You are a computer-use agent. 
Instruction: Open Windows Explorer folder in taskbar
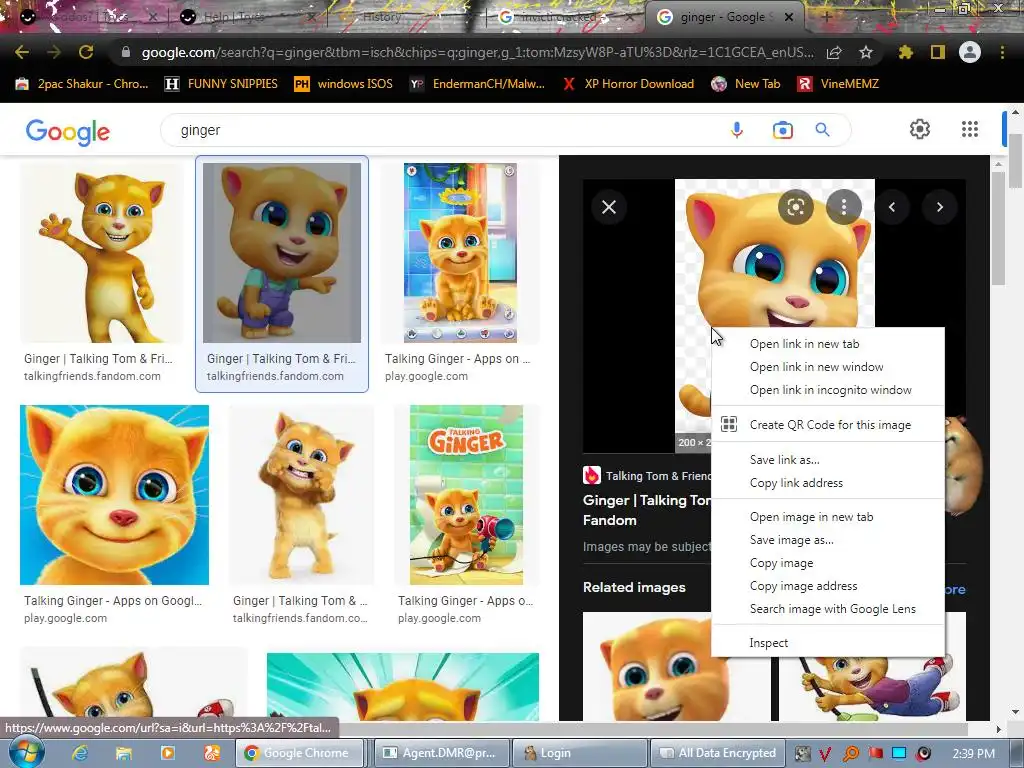click(x=123, y=753)
